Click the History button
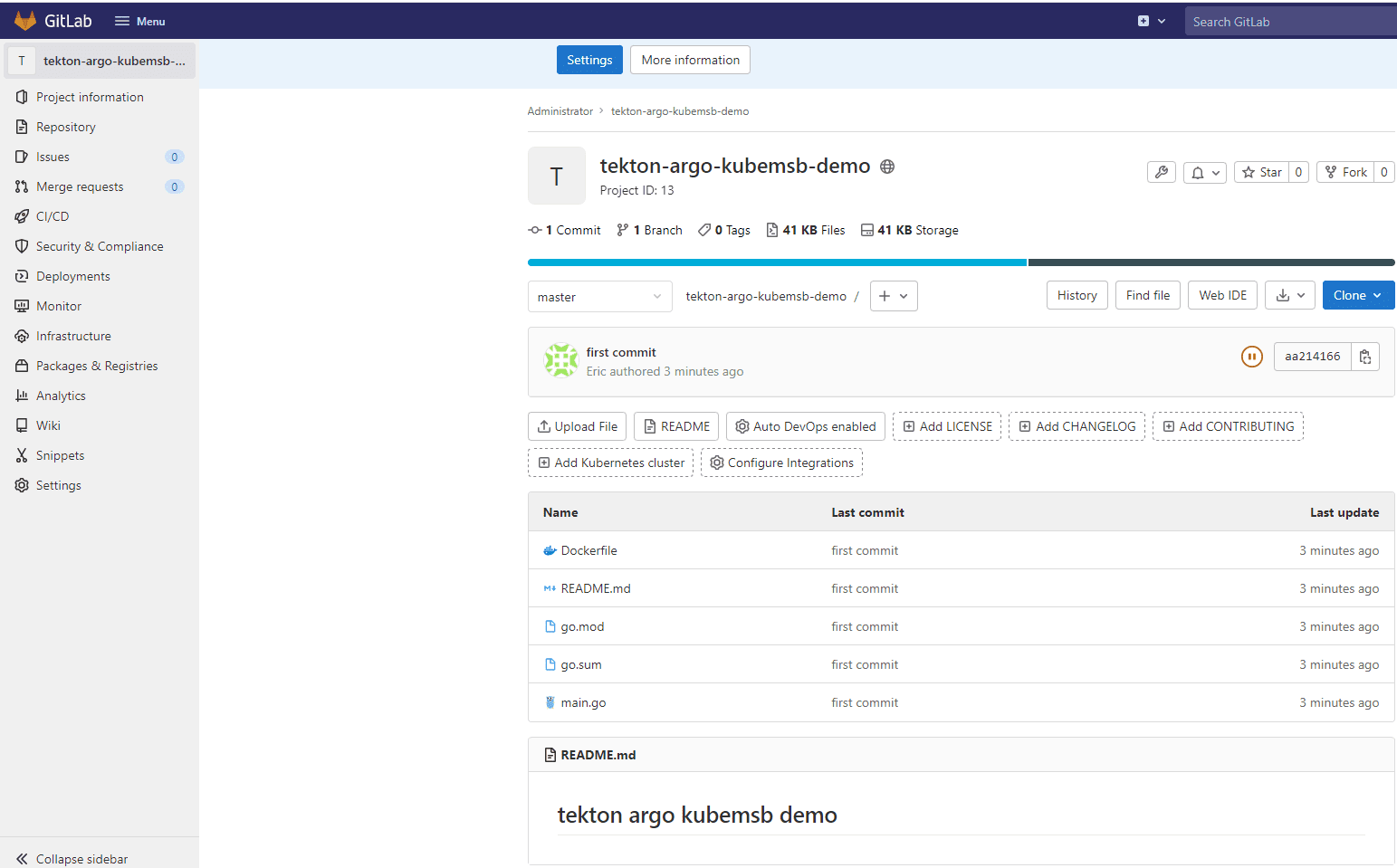This screenshot has width=1397, height=868. [x=1077, y=295]
